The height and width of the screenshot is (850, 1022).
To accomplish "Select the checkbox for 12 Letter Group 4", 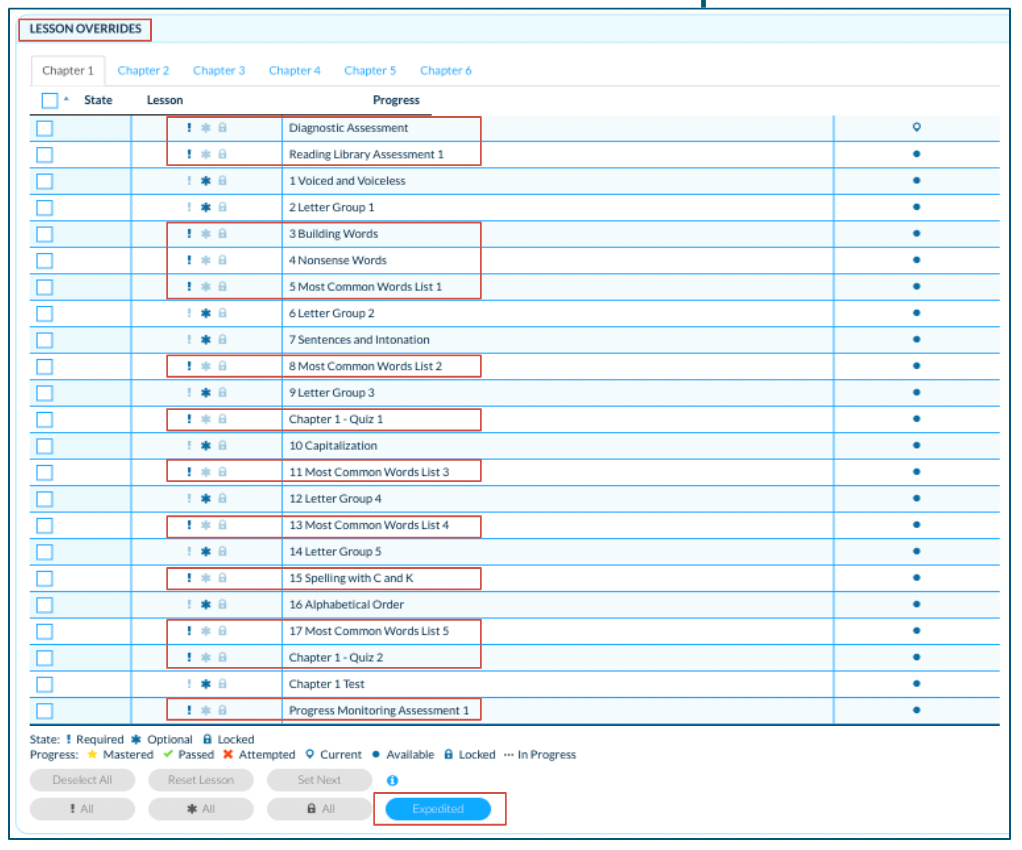I will pos(44,499).
